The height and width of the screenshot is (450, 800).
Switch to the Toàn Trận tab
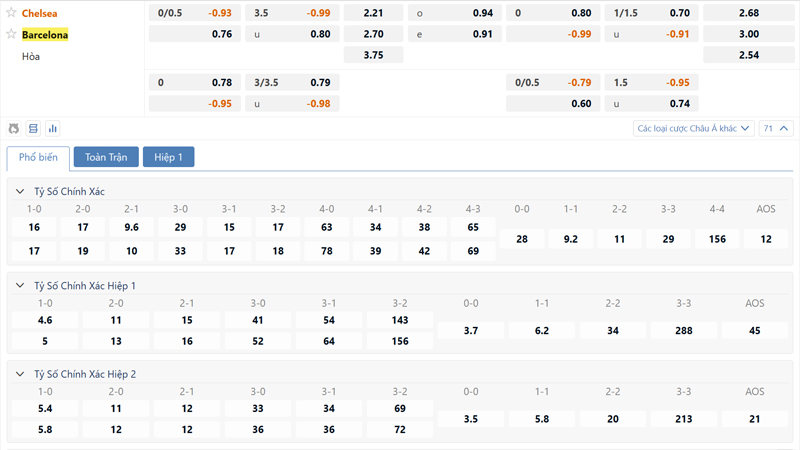pos(106,157)
